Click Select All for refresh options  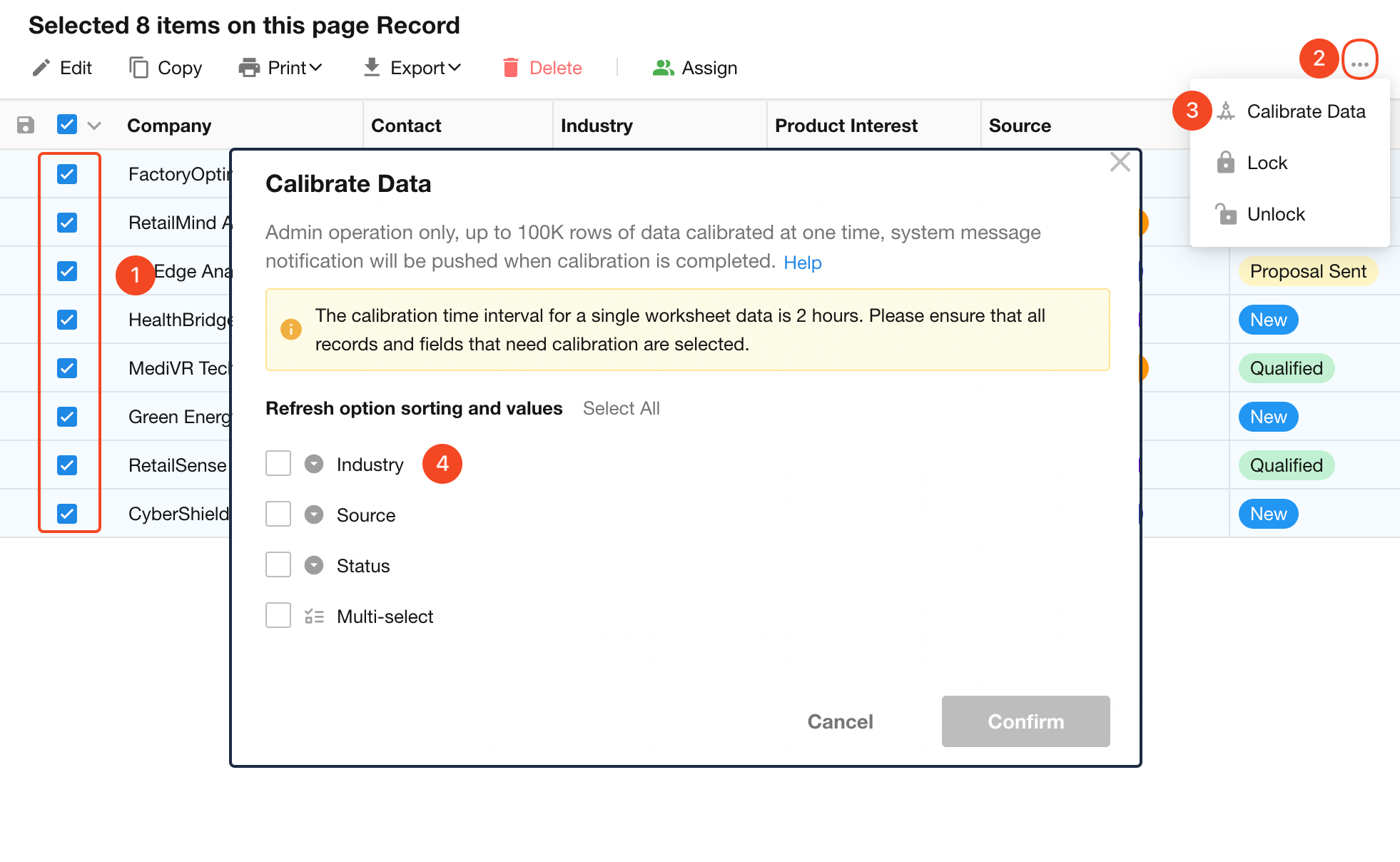click(x=621, y=408)
